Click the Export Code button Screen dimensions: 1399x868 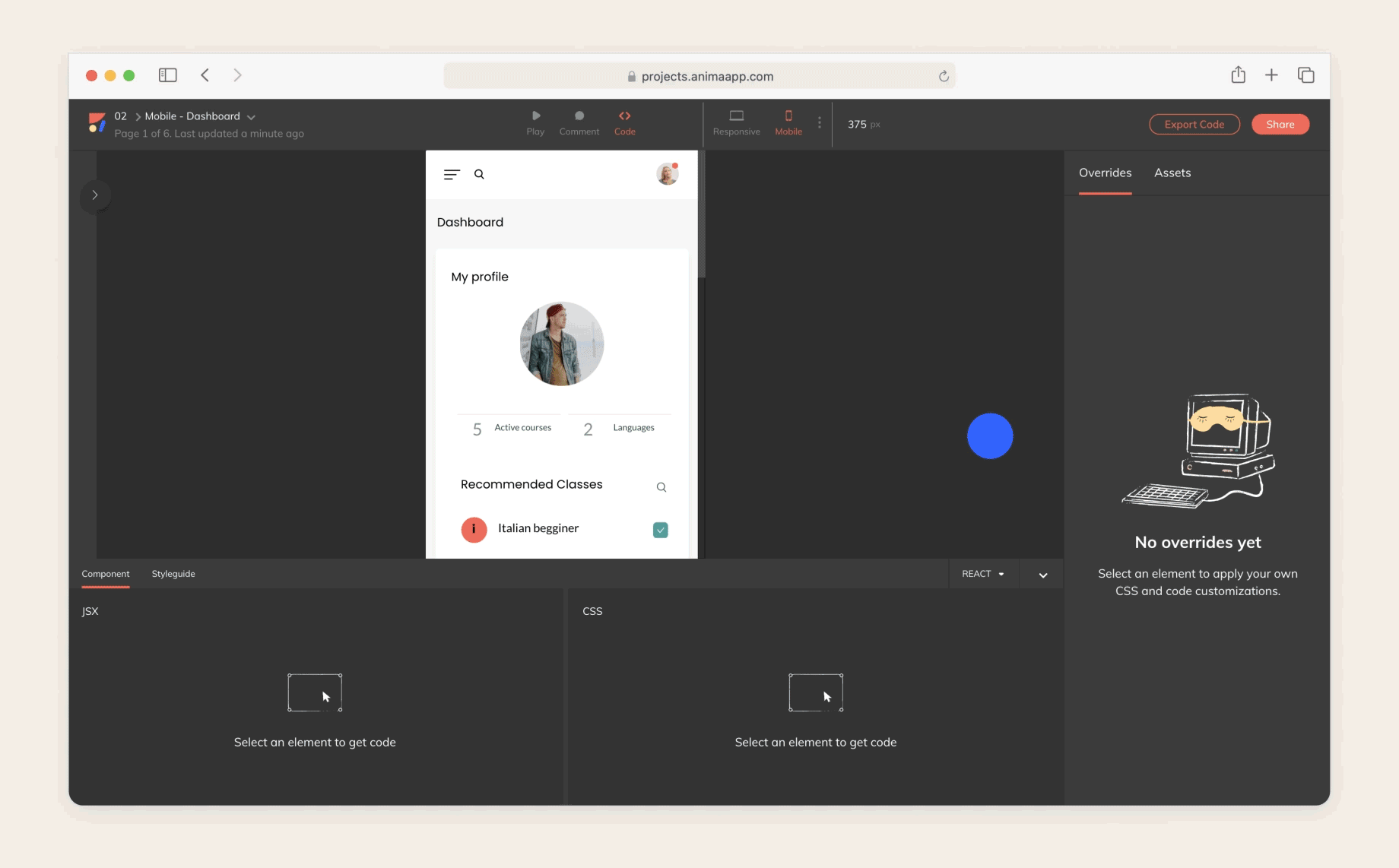click(1194, 125)
